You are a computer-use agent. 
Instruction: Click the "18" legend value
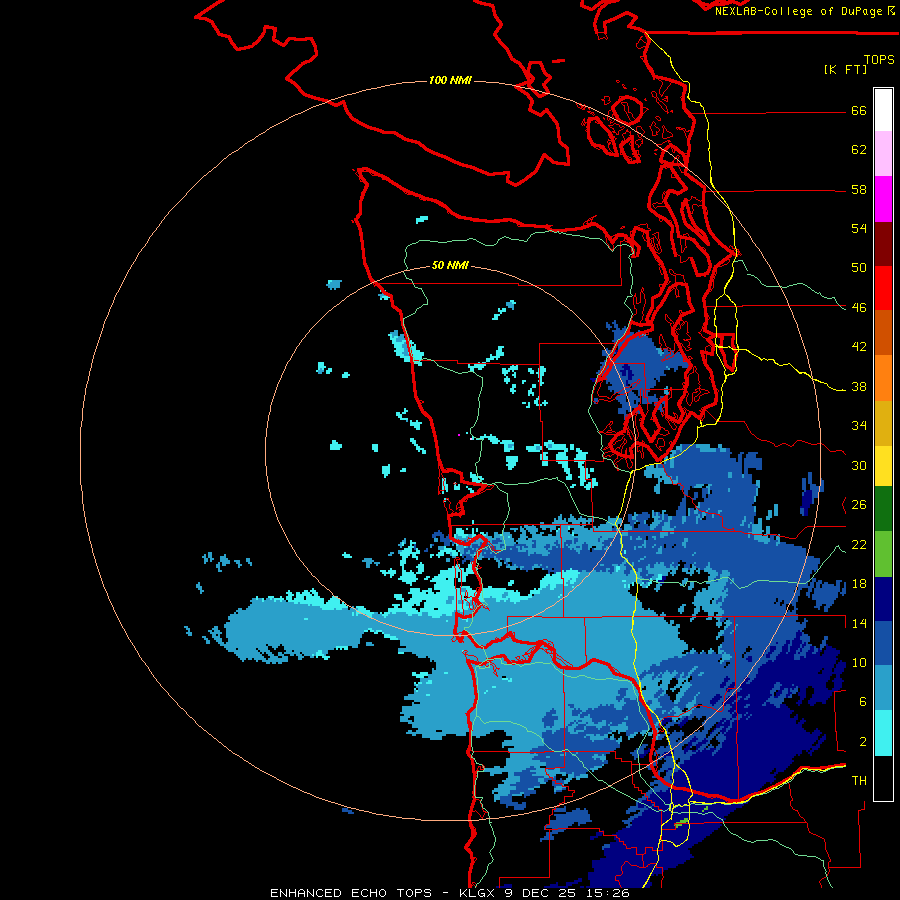pos(859,584)
